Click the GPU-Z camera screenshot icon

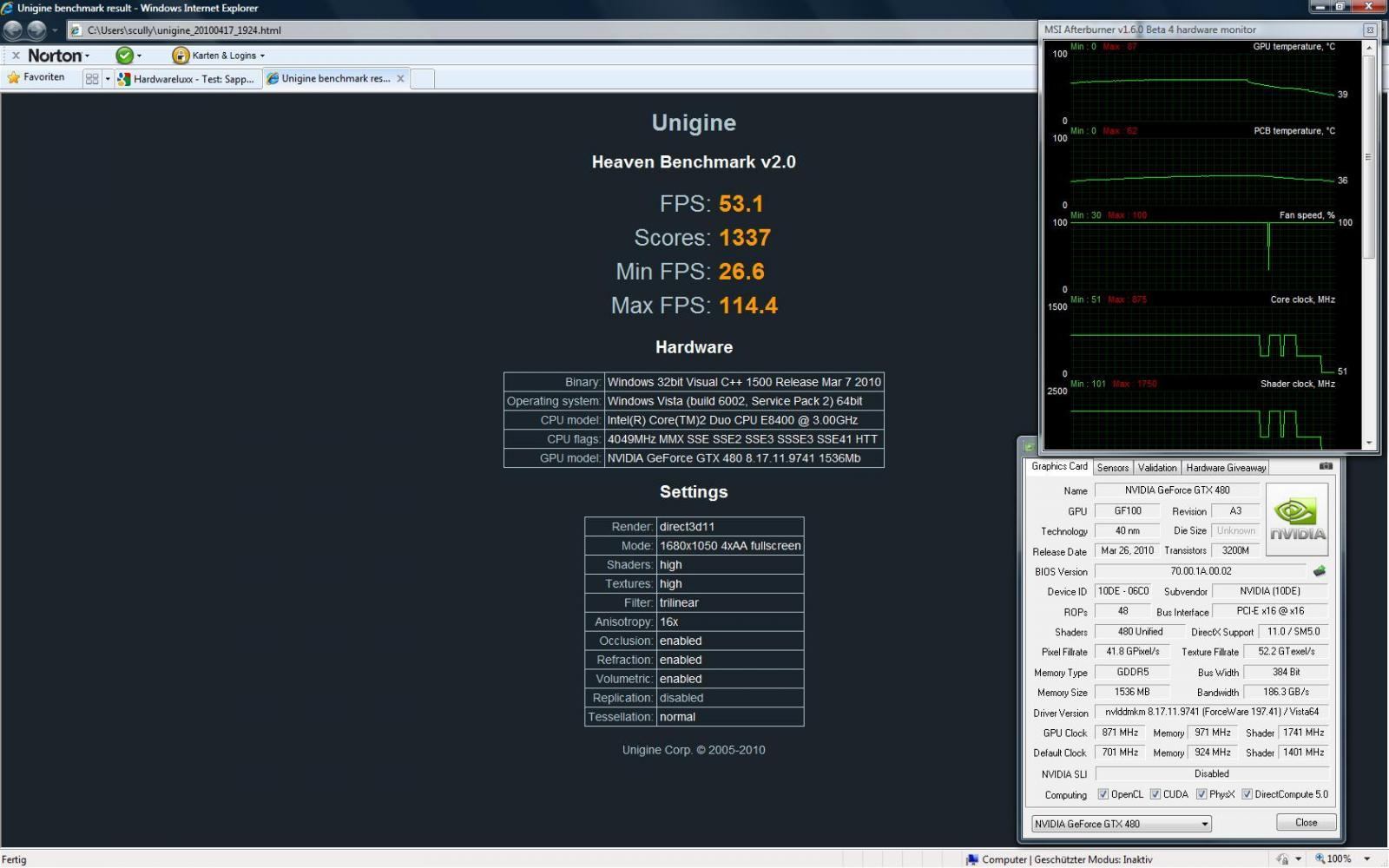point(1326,466)
